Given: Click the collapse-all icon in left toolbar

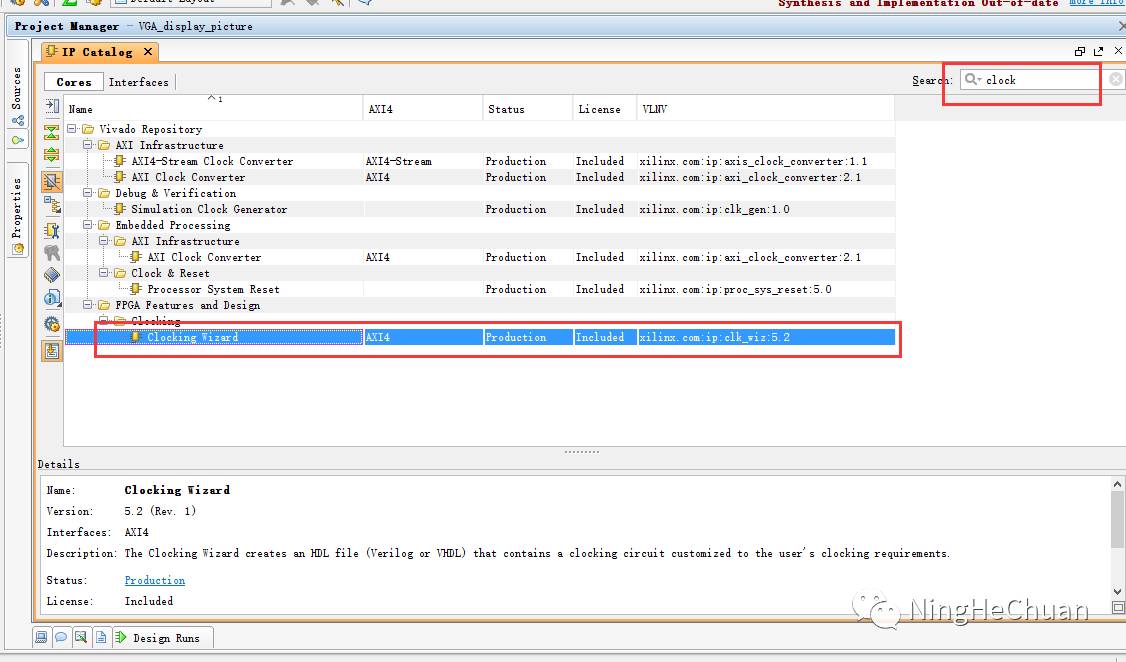Looking at the screenshot, I should [52, 132].
